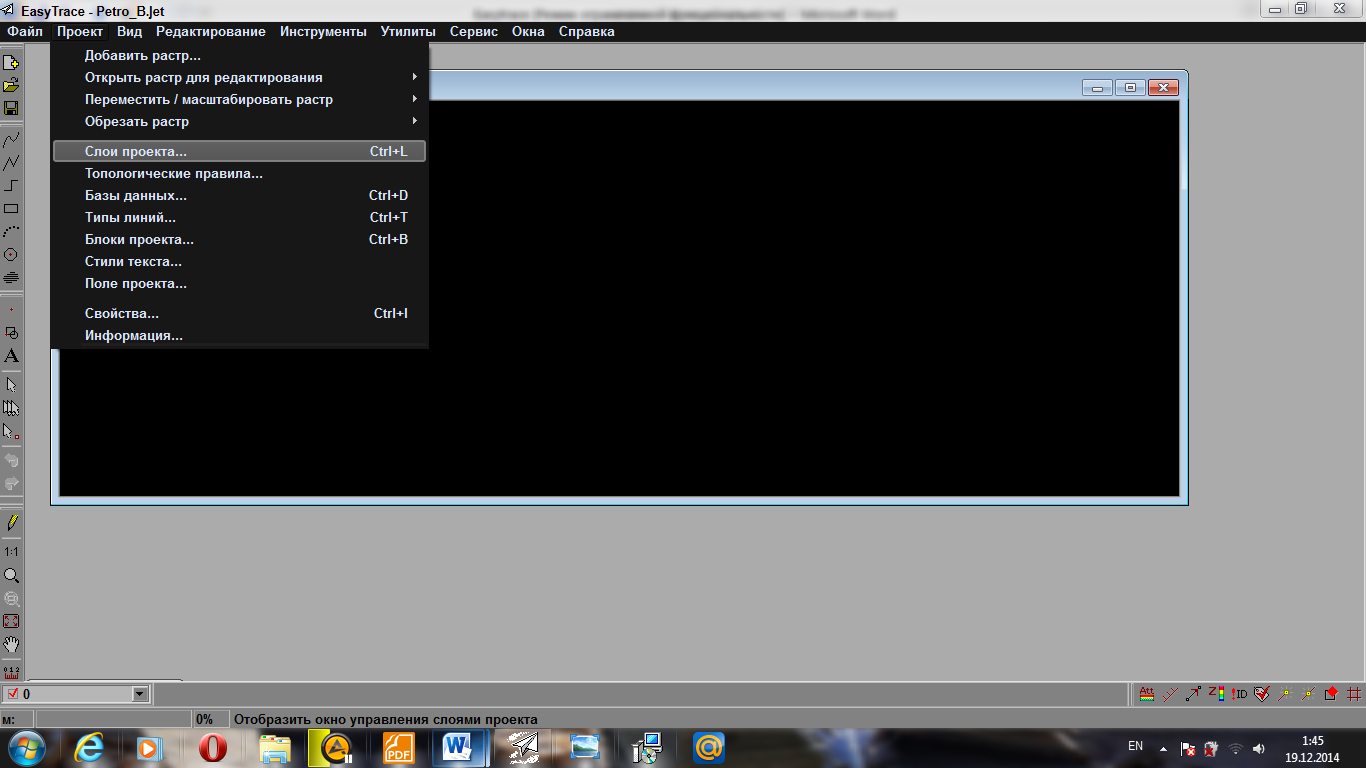Open the Справка menu

[x=587, y=31]
